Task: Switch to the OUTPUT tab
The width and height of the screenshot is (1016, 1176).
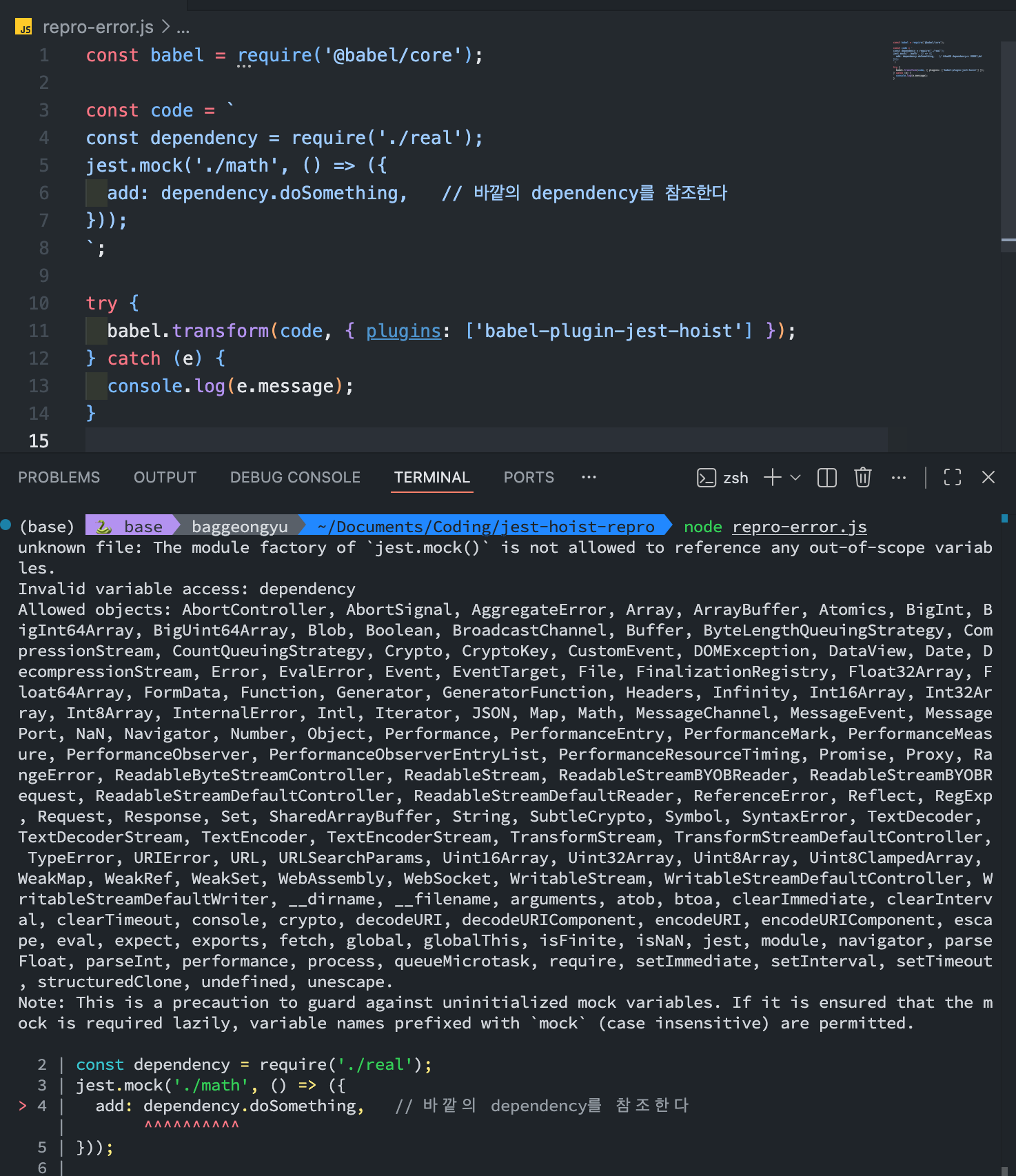Action: click(x=165, y=477)
